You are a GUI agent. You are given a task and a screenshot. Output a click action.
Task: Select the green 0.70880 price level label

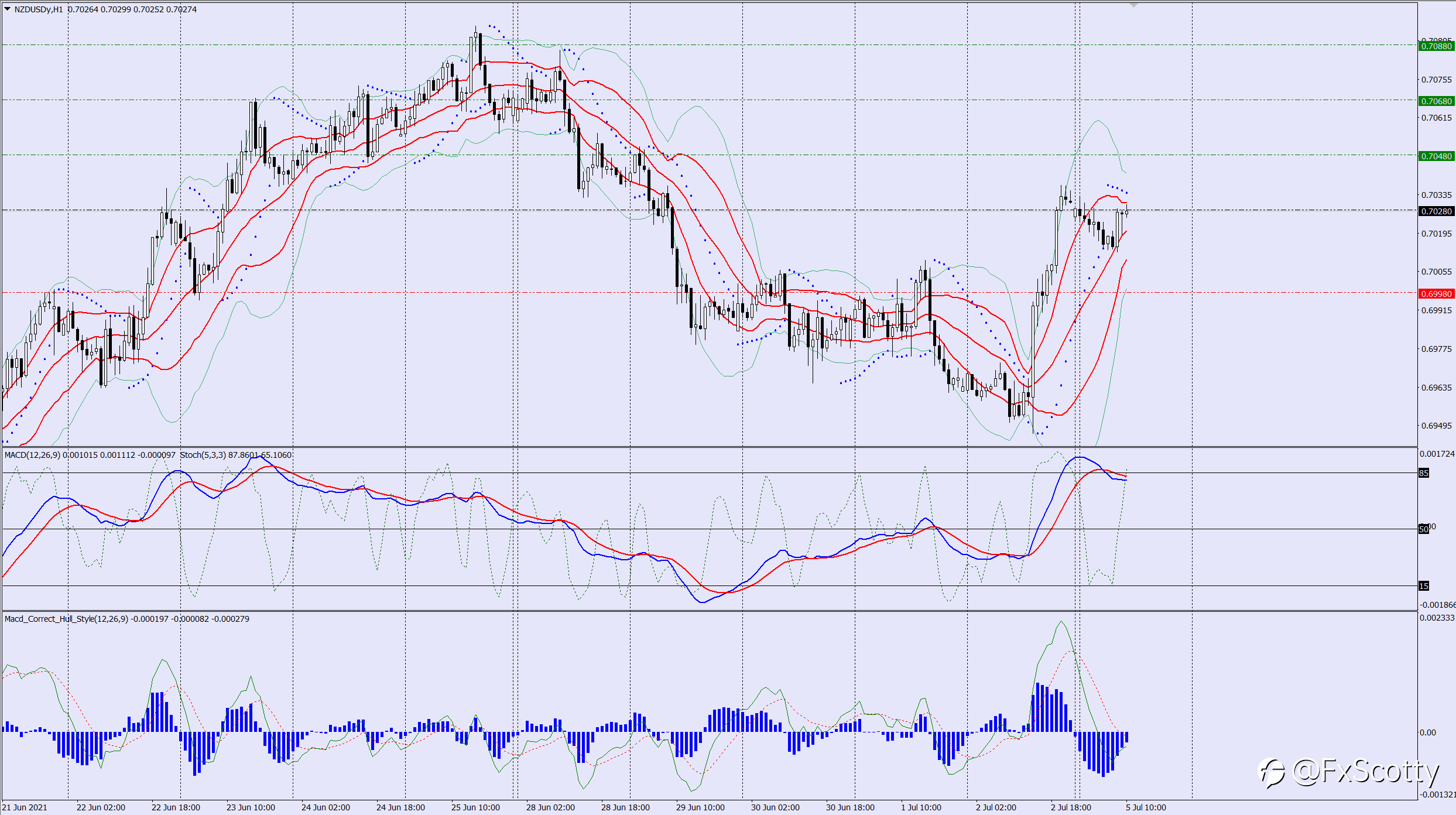click(x=1437, y=46)
